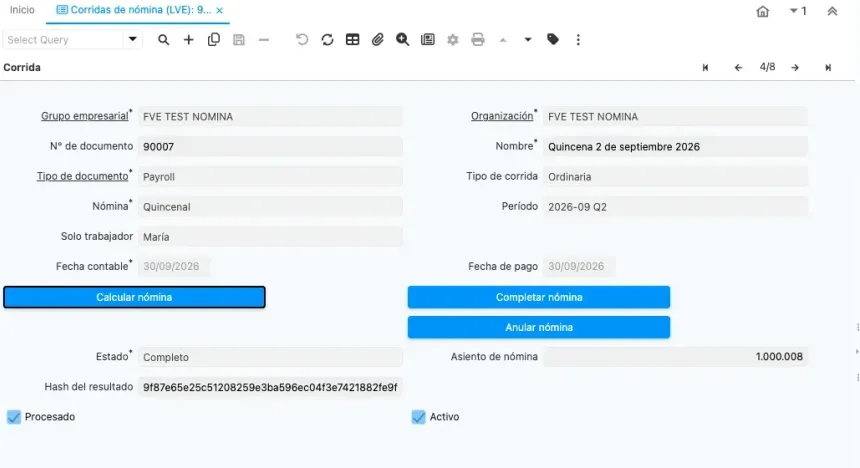The height and width of the screenshot is (468, 860).
Task: Switch to the Inicio tab
Action: [22, 10]
